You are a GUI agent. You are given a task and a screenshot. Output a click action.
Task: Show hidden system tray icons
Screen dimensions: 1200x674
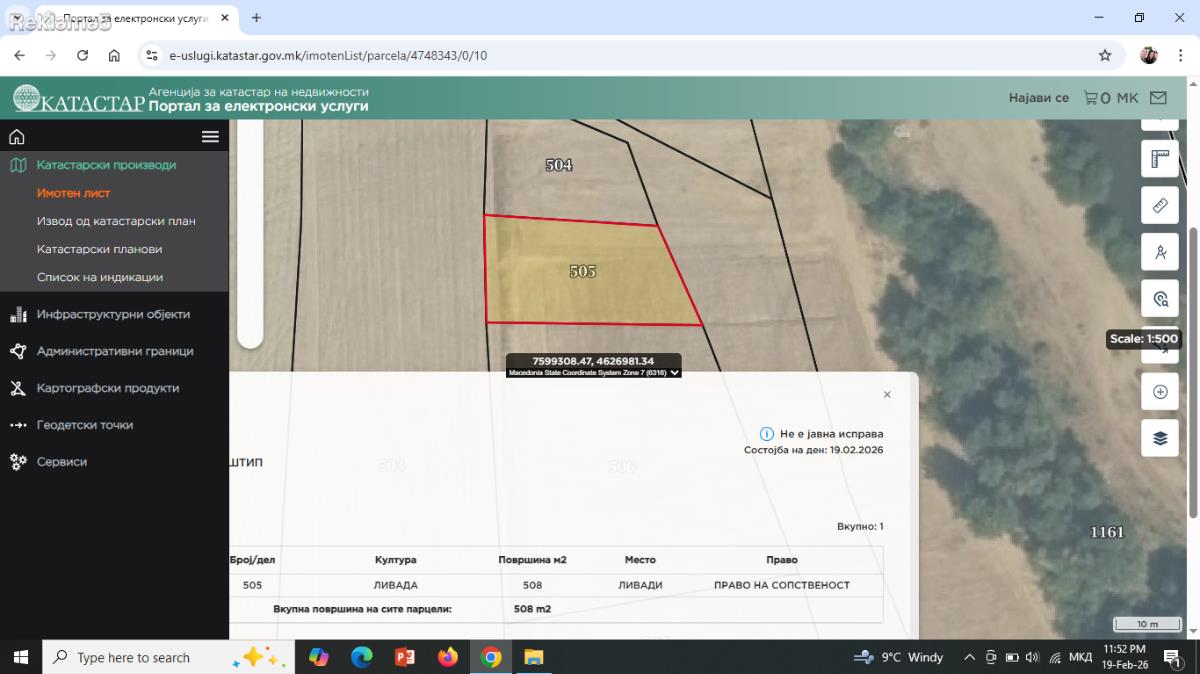[969, 657]
